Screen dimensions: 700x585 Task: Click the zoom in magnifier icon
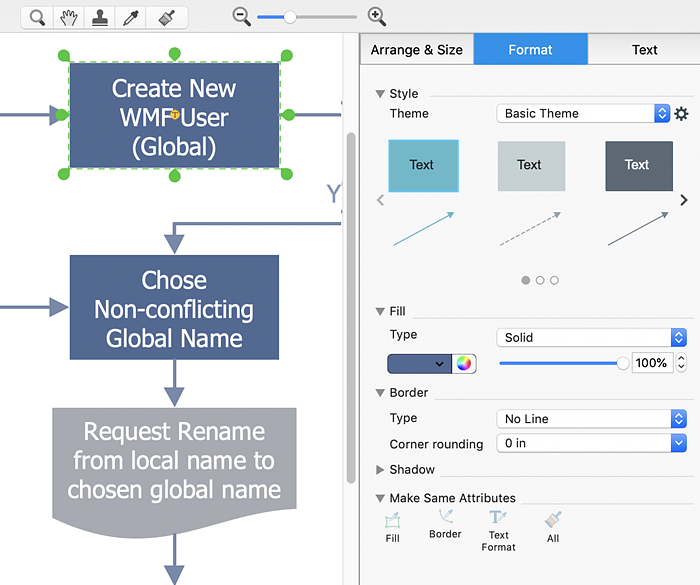376,17
